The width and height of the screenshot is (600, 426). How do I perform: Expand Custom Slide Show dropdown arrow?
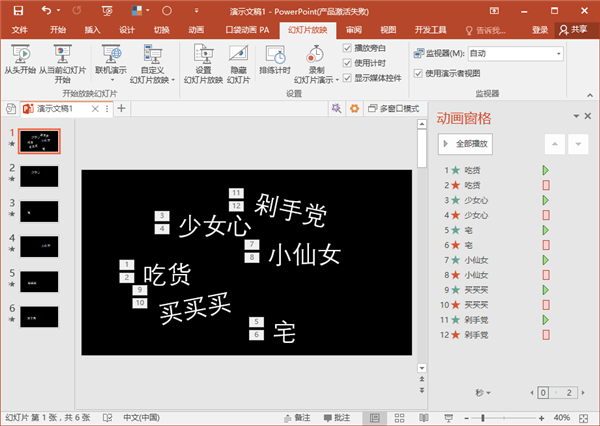[x=173, y=80]
